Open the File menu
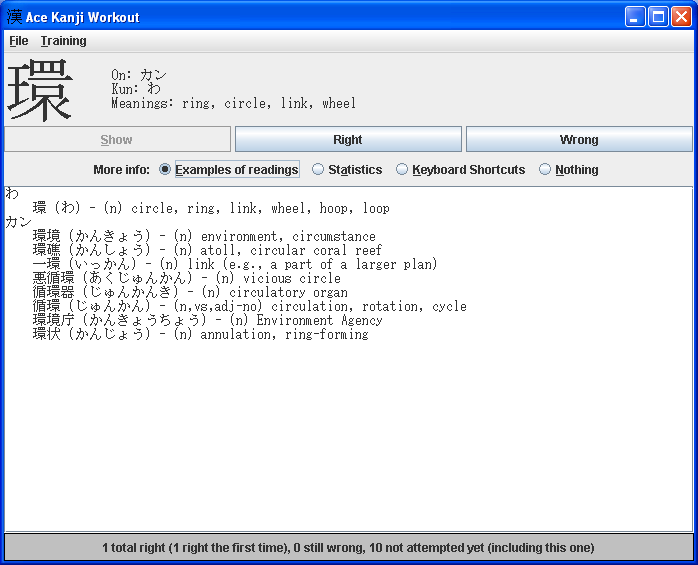Viewport: 698px width, 565px height. pos(19,41)
